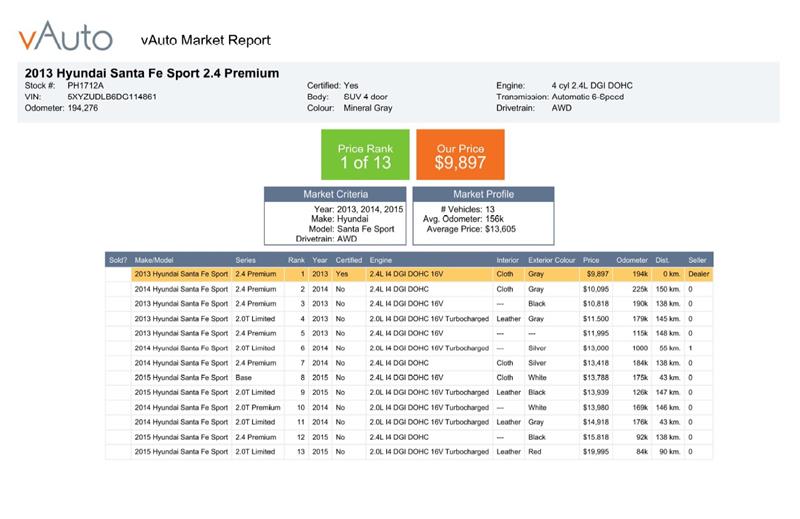
Task: Click the transmission value 'Automatic 6-Speed'
Action: [x=588, y=96]
